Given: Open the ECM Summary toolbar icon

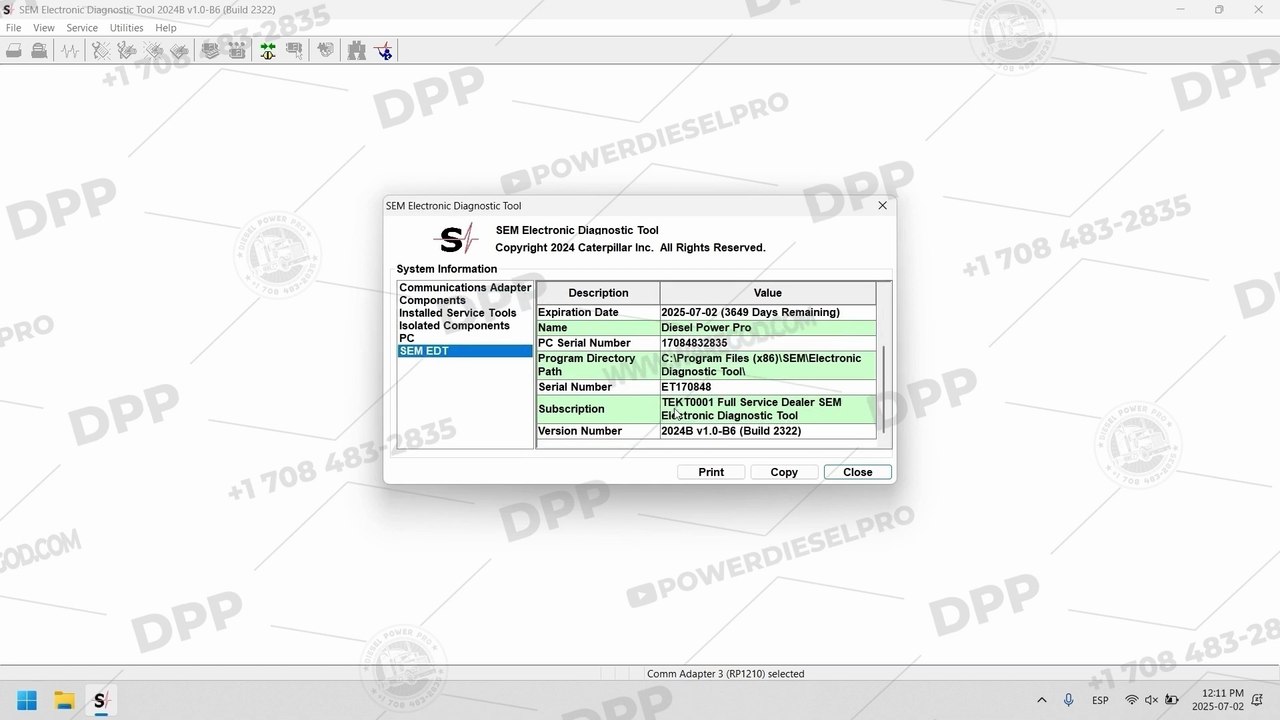Looking at the screenshot, I should tap(210, 50).
